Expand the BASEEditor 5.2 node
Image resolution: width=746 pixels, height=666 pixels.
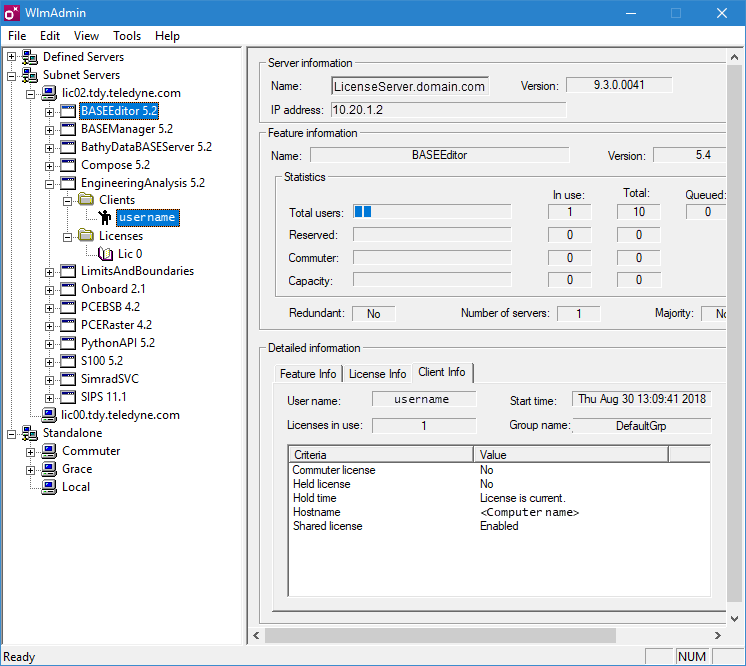[x=49, y=111]
